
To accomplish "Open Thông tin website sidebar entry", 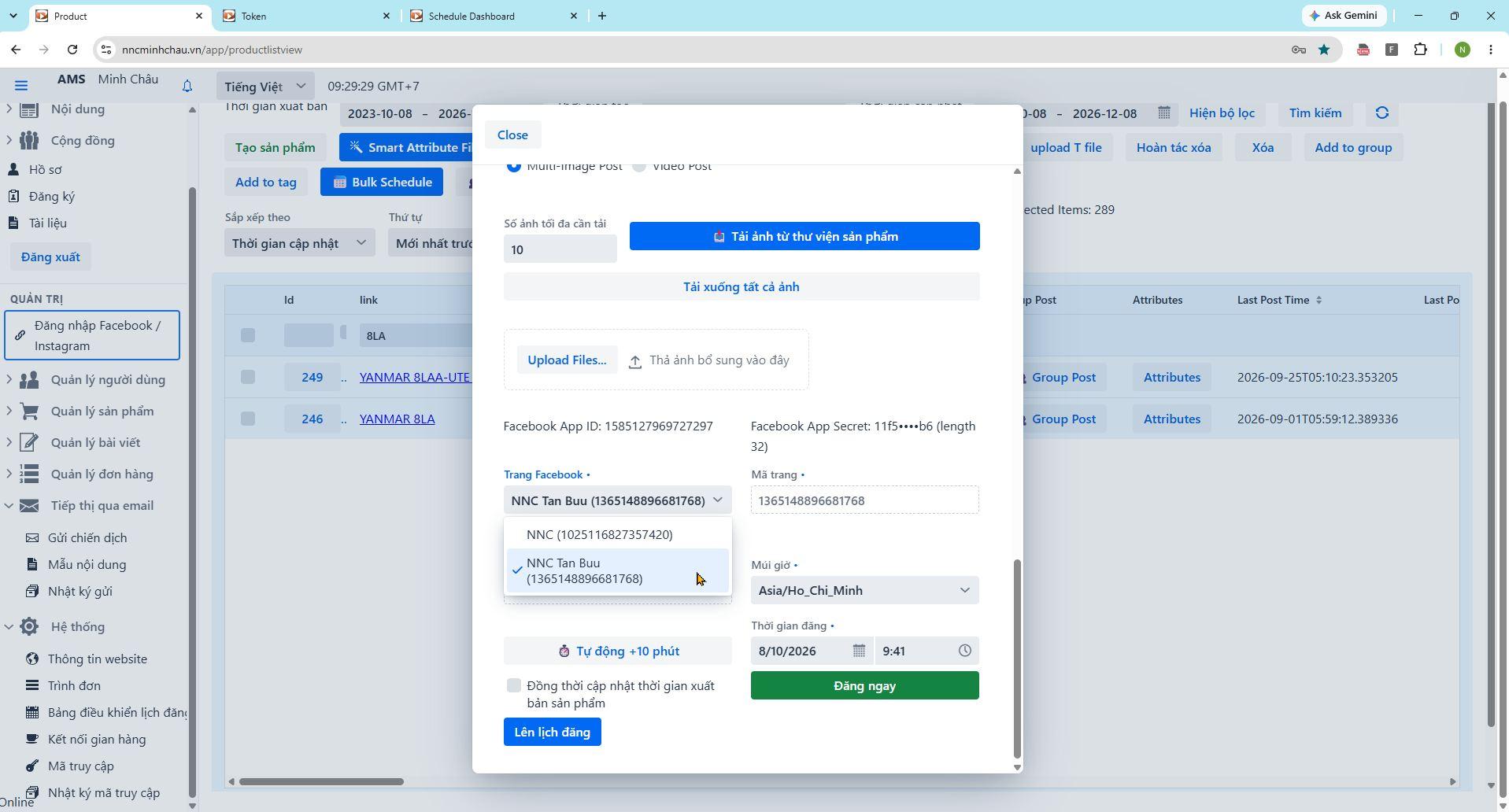I will click(x=97, y=659).
